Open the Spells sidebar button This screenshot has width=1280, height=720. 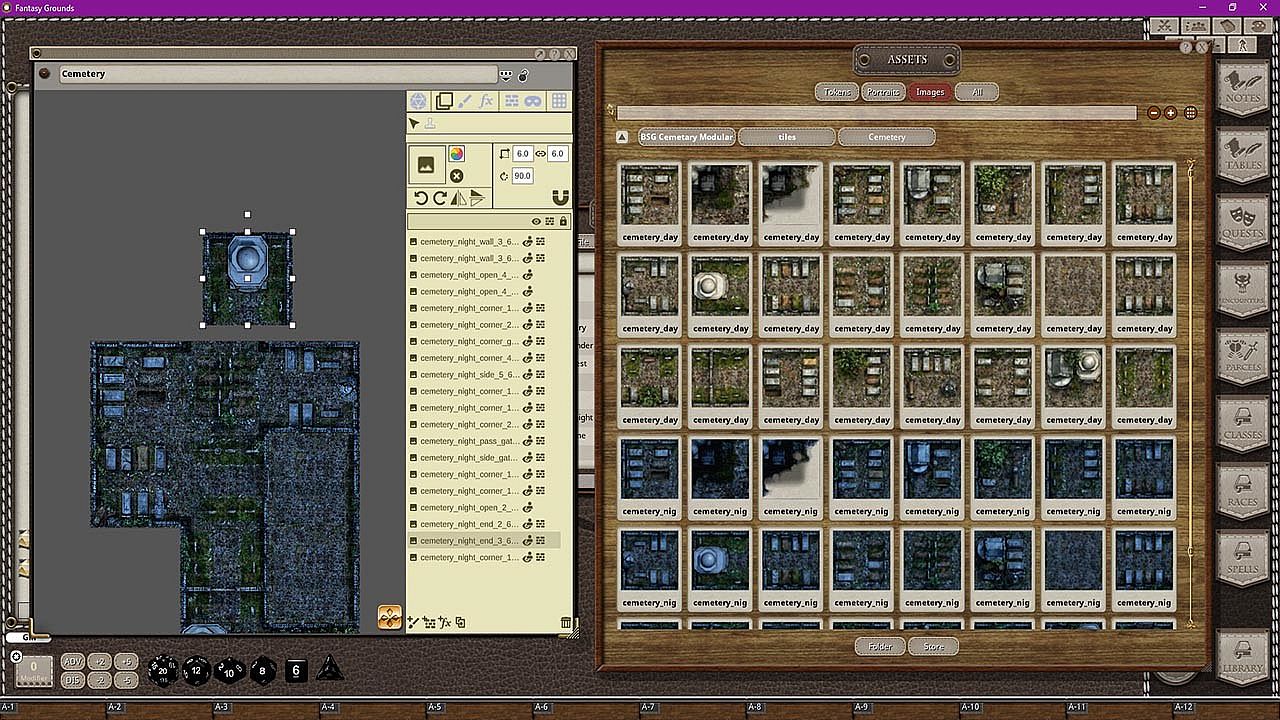[1241, 557]
